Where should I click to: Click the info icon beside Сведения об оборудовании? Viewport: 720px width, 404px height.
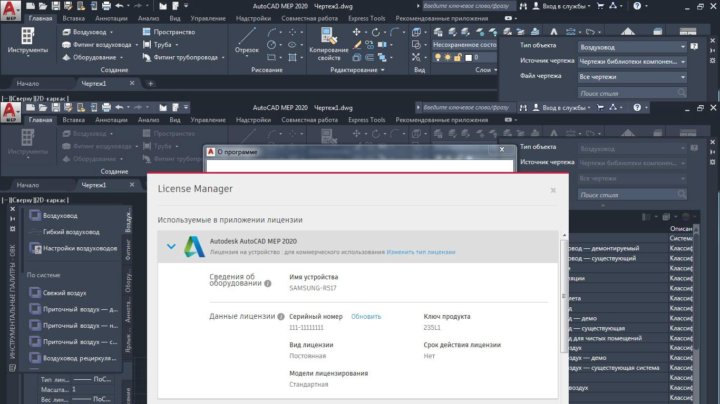pyautogui.click(x=268, y=284)
